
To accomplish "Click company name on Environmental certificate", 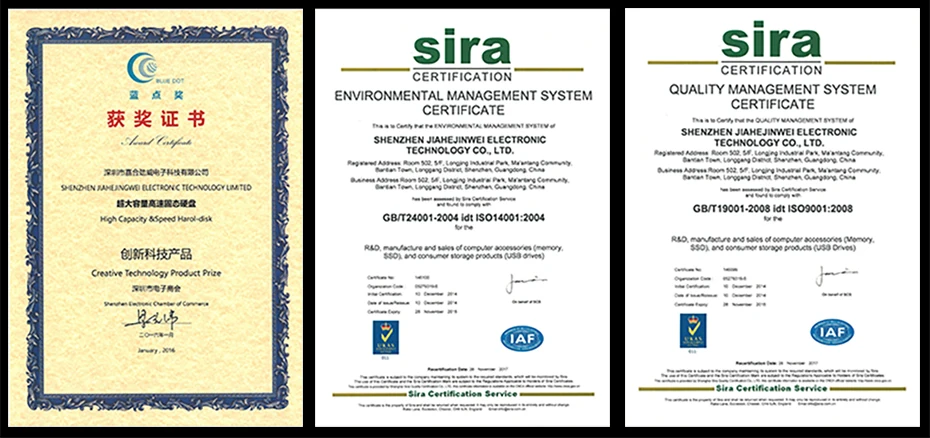I will click(x=462, y=143).
